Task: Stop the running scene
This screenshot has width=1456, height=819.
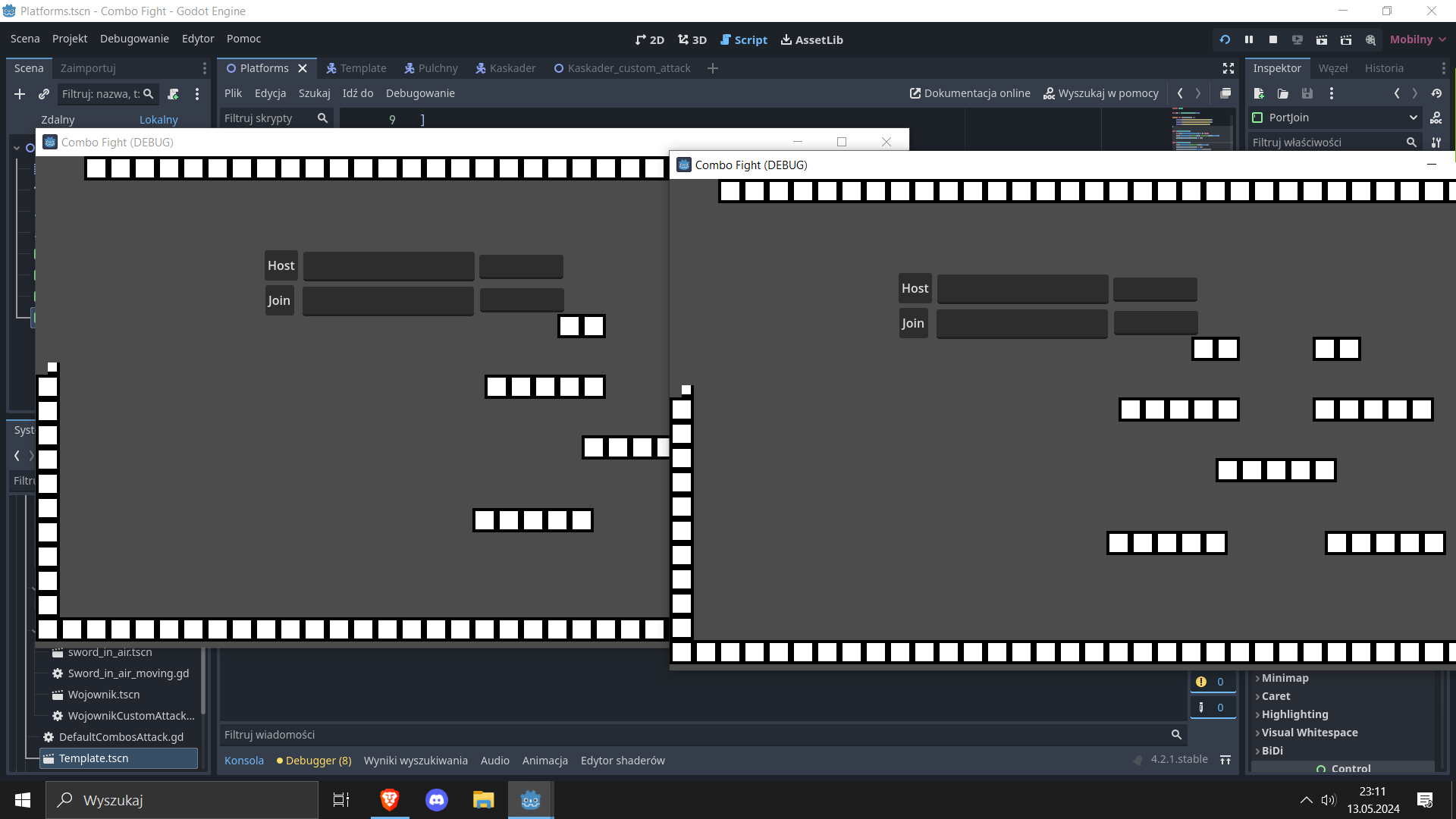Action: 1273,39
